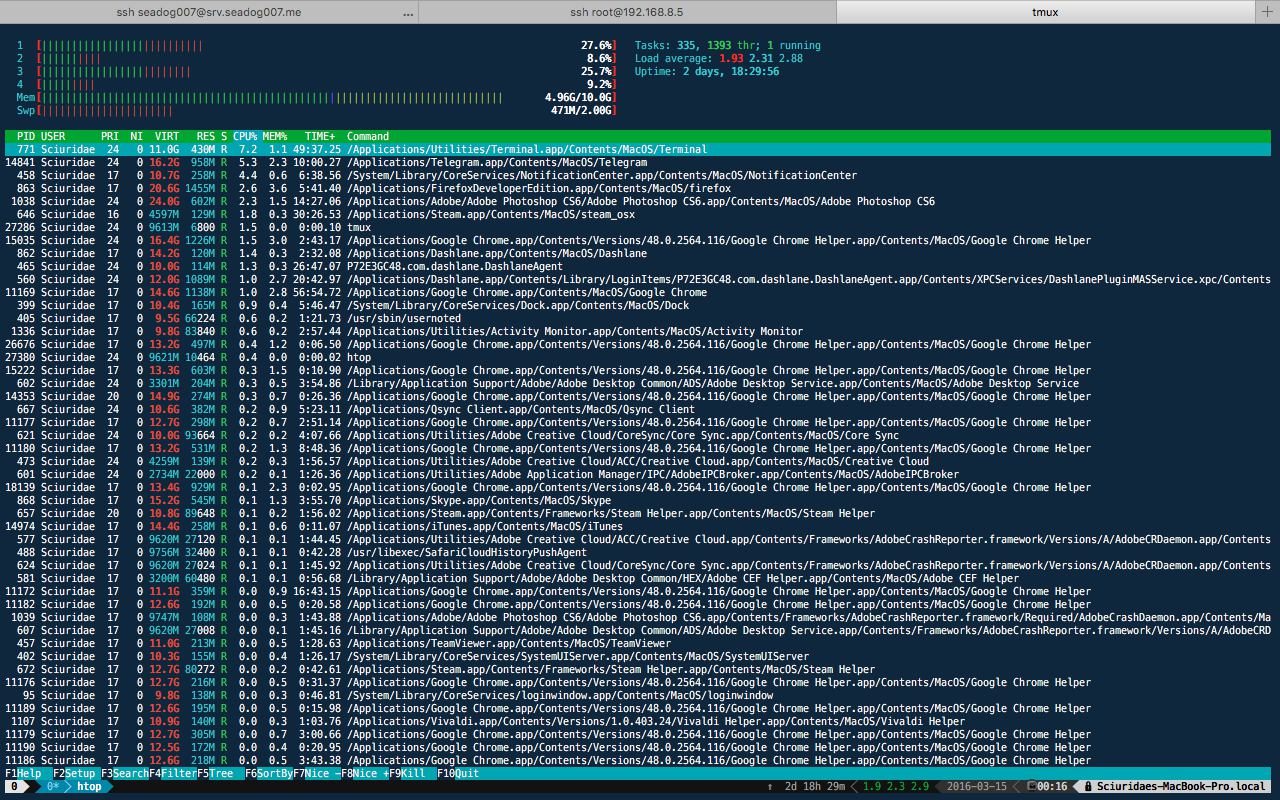This screenshot has width=1280, height=800.
Task: Open a new terminal tab with plus button
Action: point(1267,12)
